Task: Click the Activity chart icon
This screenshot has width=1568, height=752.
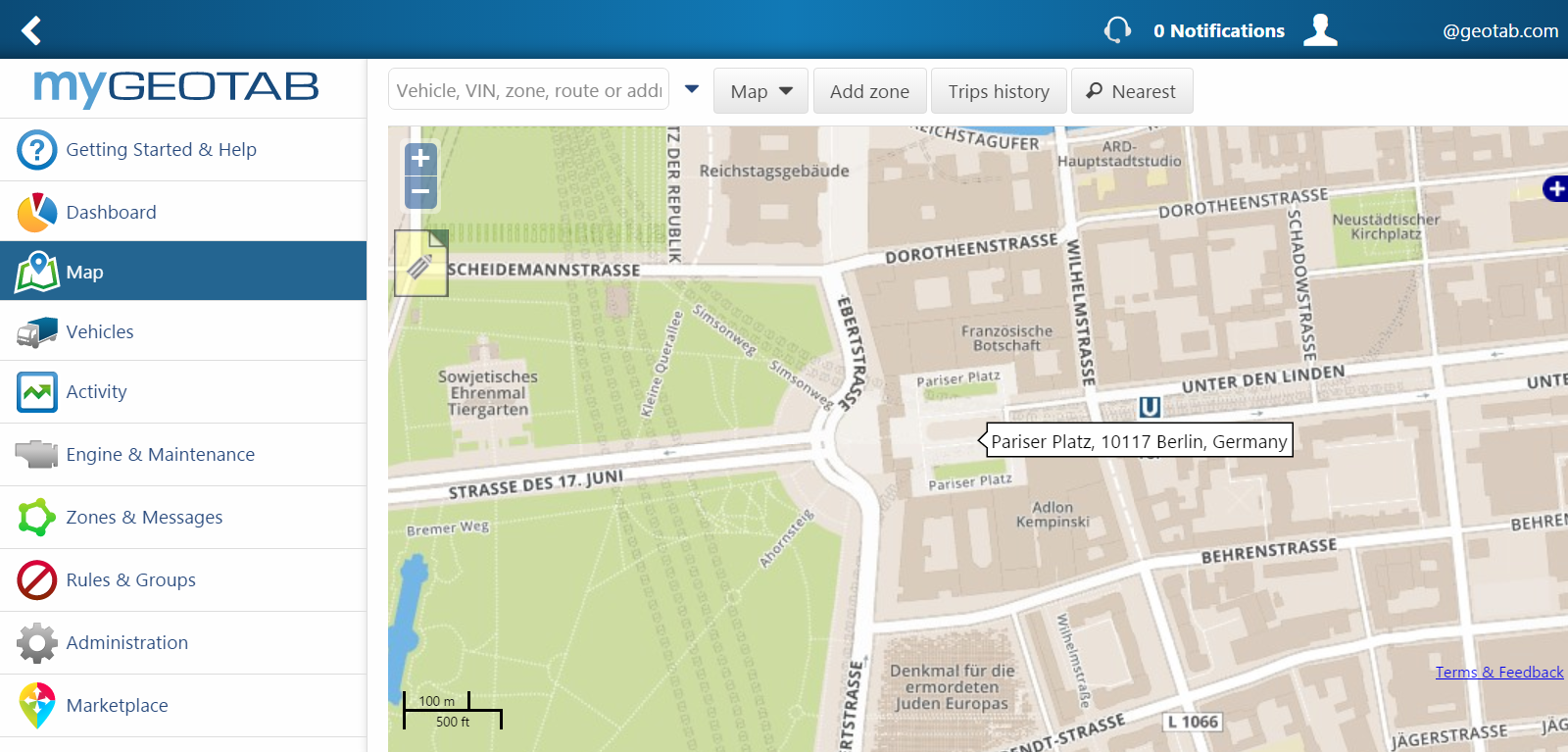Action: click(x=36, y=392)
